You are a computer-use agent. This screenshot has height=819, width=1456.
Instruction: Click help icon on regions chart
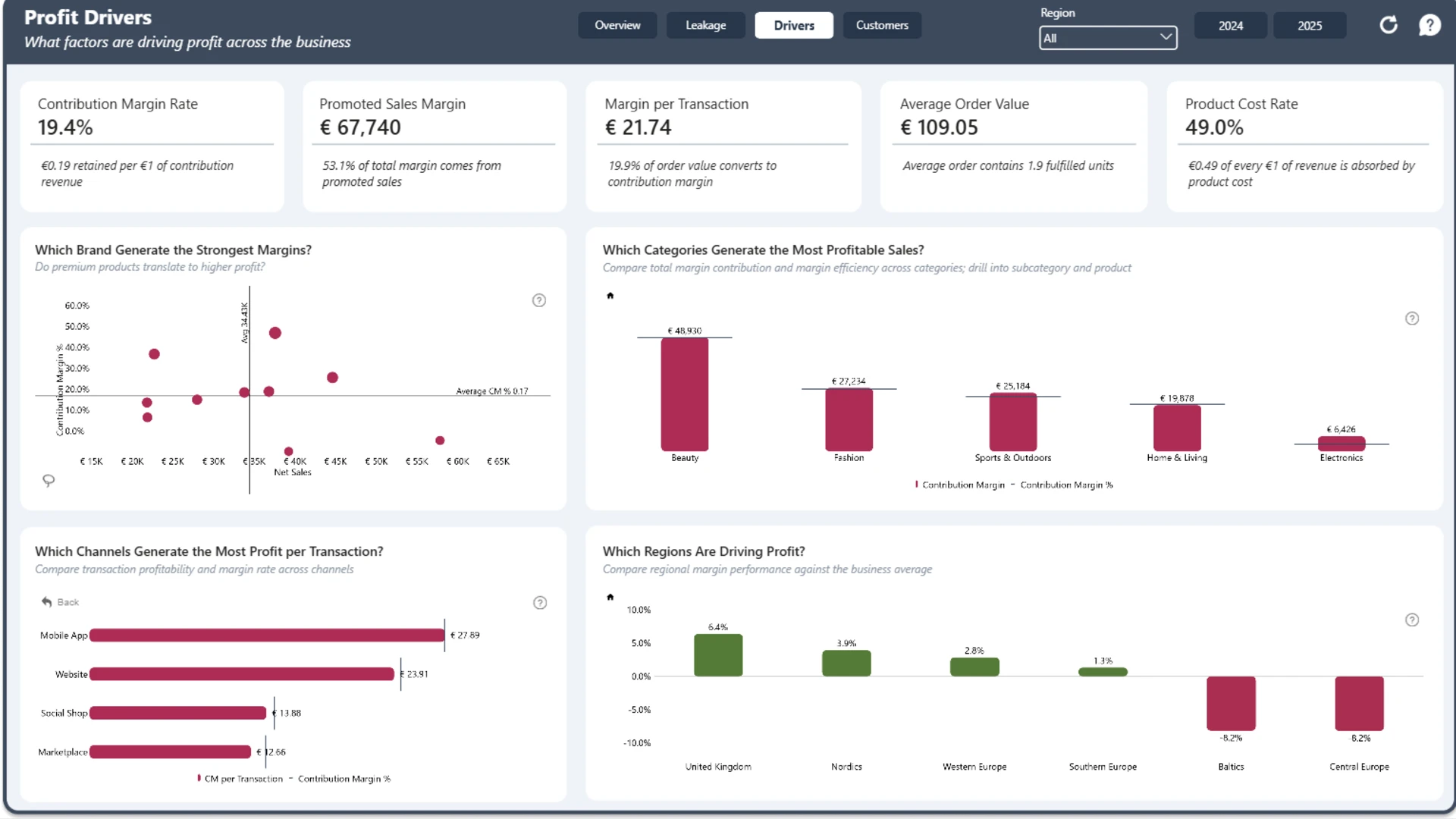[1412, 620]
